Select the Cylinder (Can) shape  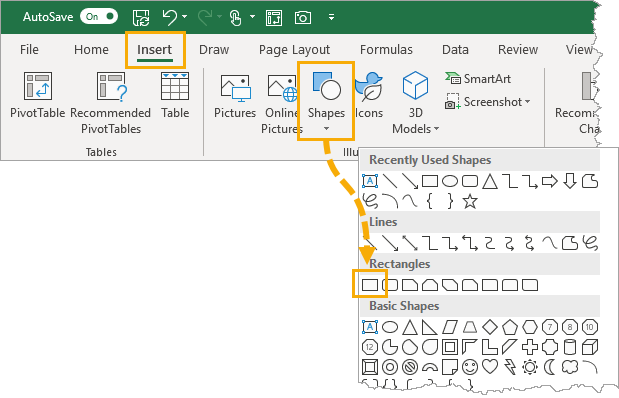570,347
